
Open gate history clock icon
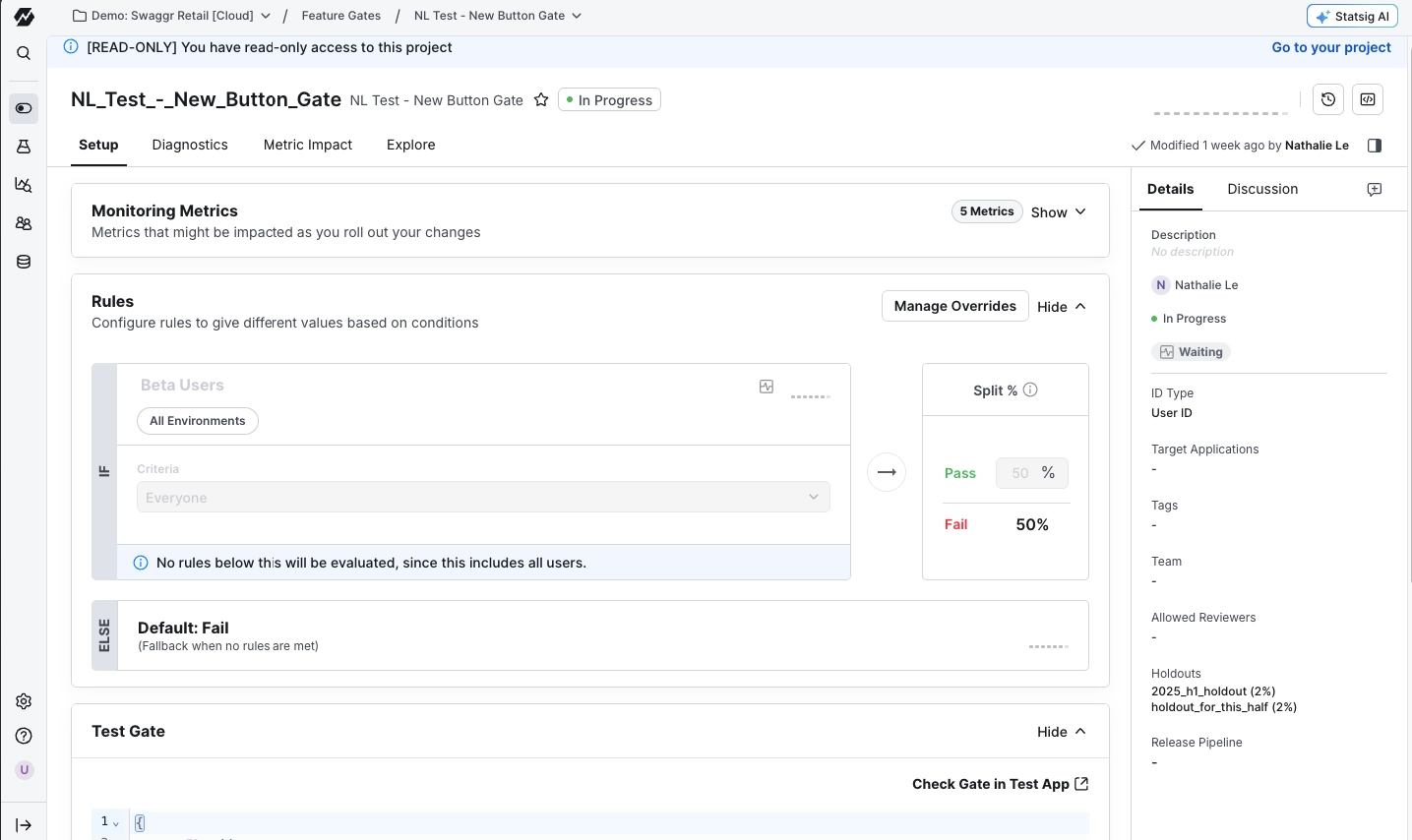pos(1328,99)
